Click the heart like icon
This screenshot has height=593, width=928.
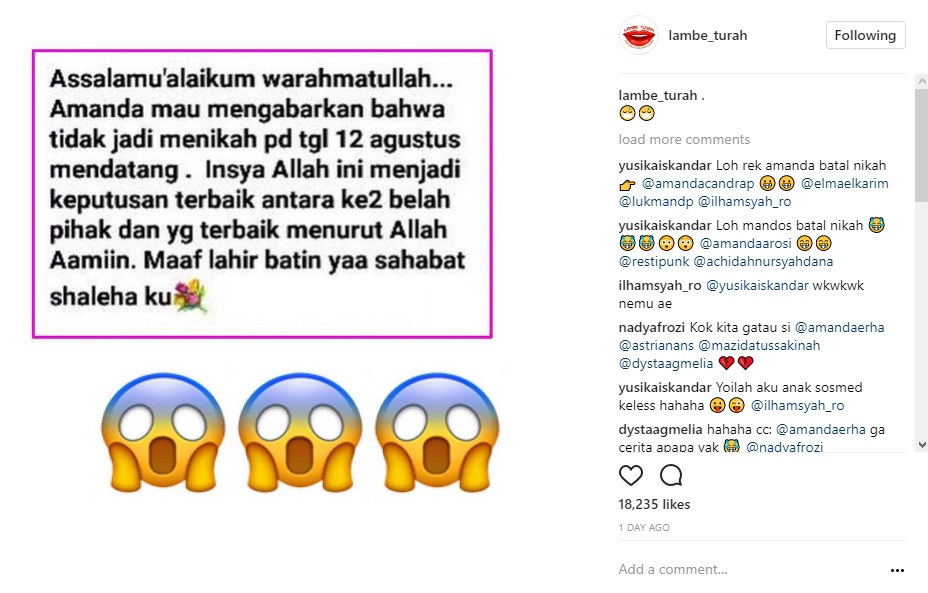tap(630, 475)
